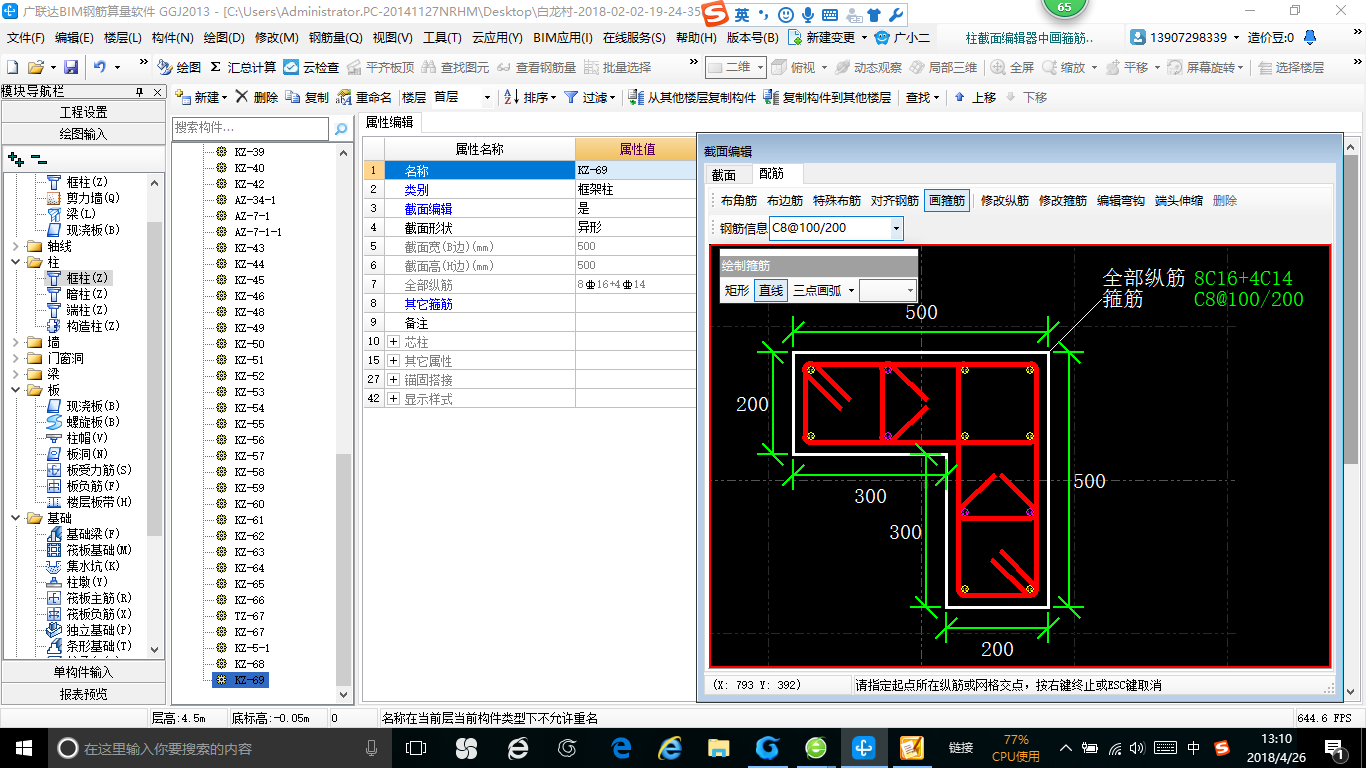Select 矩形 rectangle stirrup drawing mode
Viewport: 1366px width, 768px height.
(737, 290)
